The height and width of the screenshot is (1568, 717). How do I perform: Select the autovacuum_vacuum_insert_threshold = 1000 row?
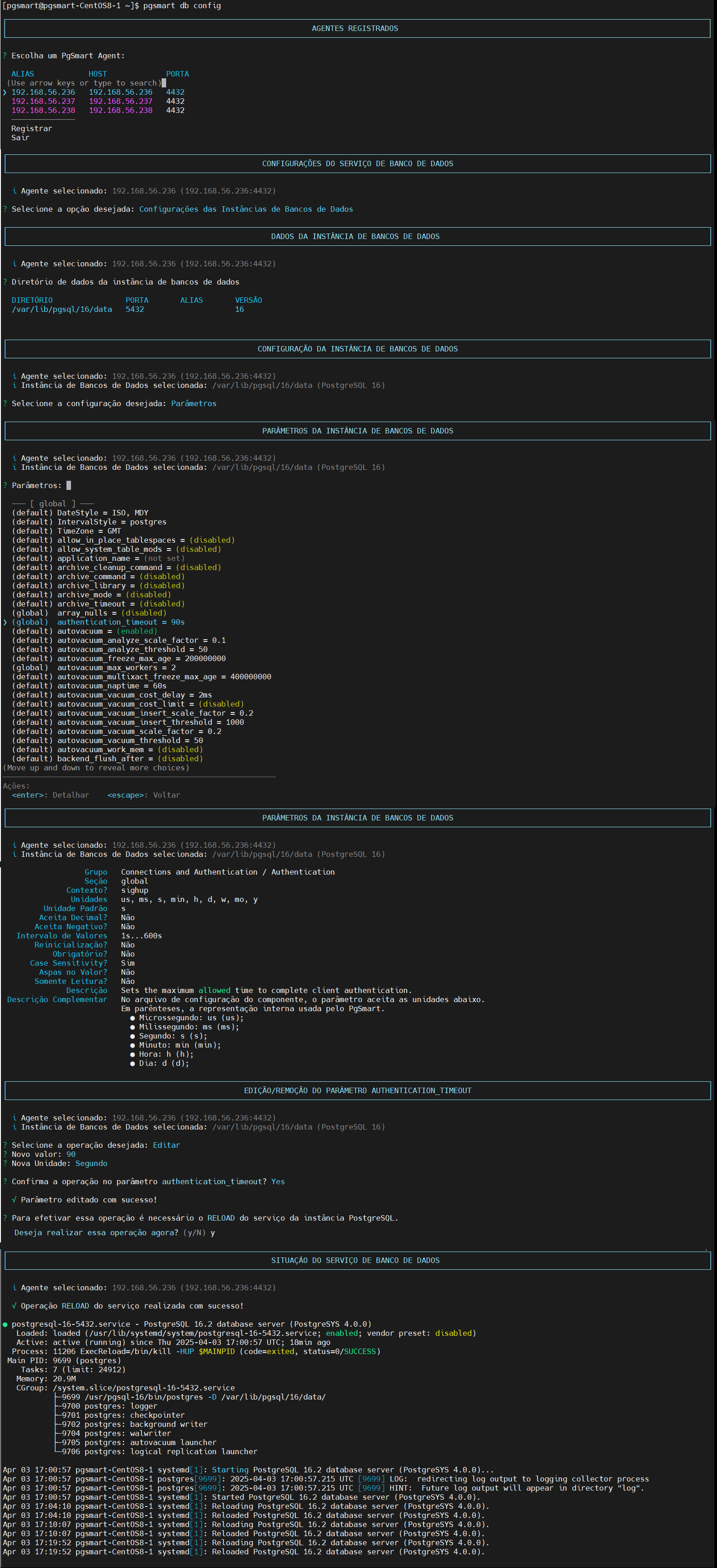(x=128, y=723)
